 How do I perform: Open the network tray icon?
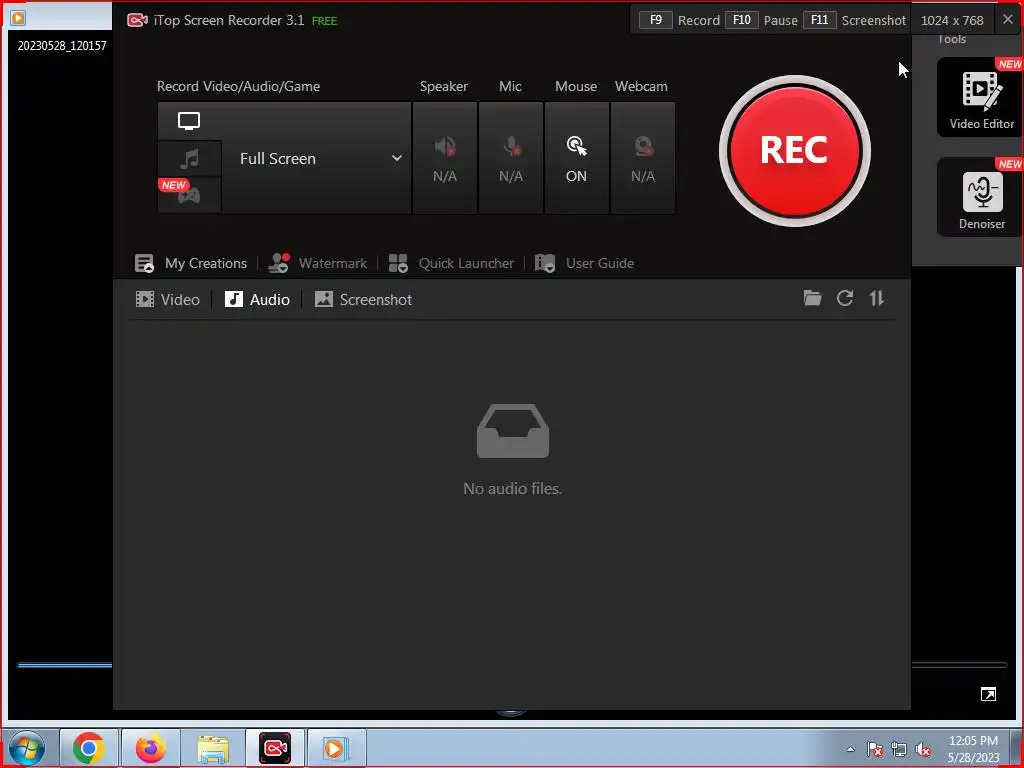(899, 749)
